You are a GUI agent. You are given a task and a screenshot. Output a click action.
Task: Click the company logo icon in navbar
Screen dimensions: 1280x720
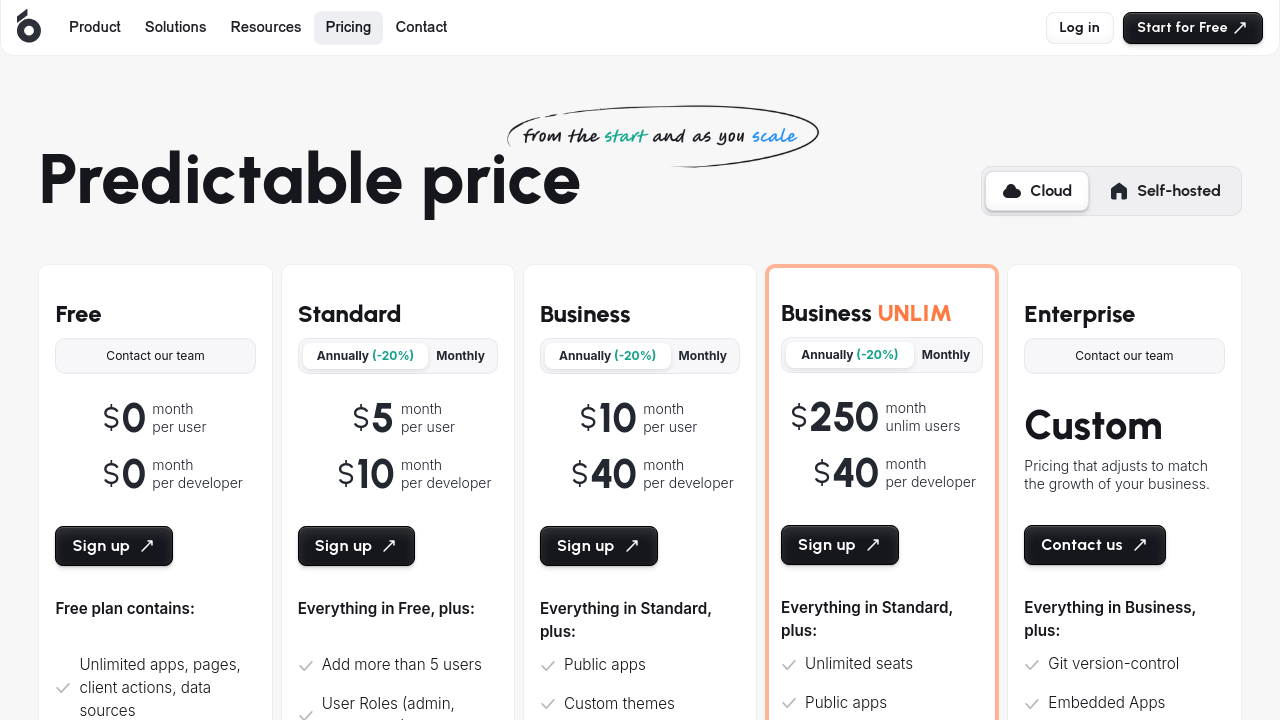point(29,27)
